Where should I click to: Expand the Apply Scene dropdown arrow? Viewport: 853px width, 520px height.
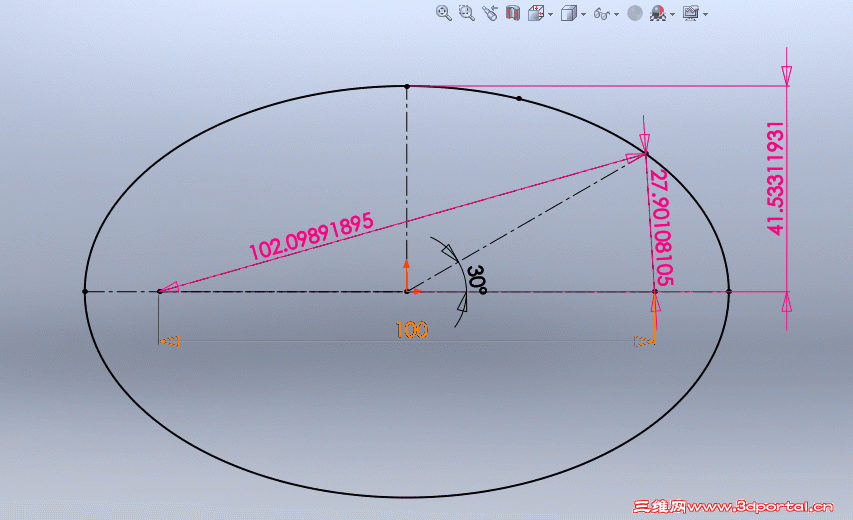click(x=672, y=14)
